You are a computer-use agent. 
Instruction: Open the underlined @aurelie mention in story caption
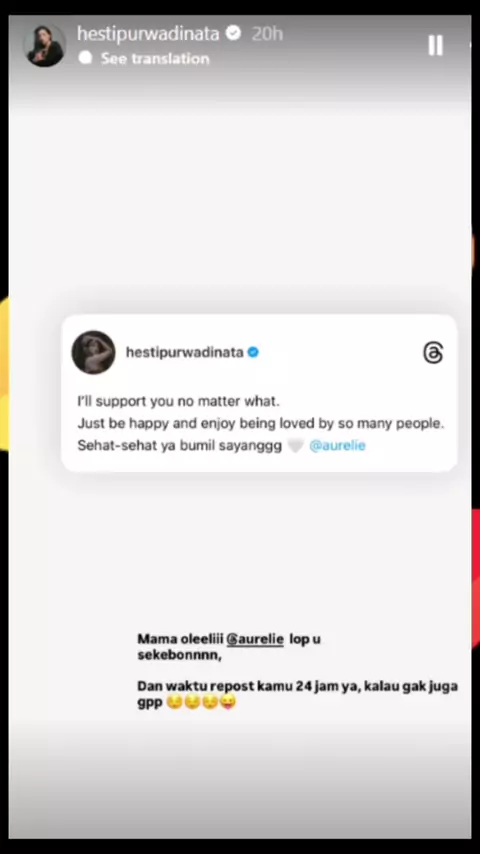(x=255, y=639)
